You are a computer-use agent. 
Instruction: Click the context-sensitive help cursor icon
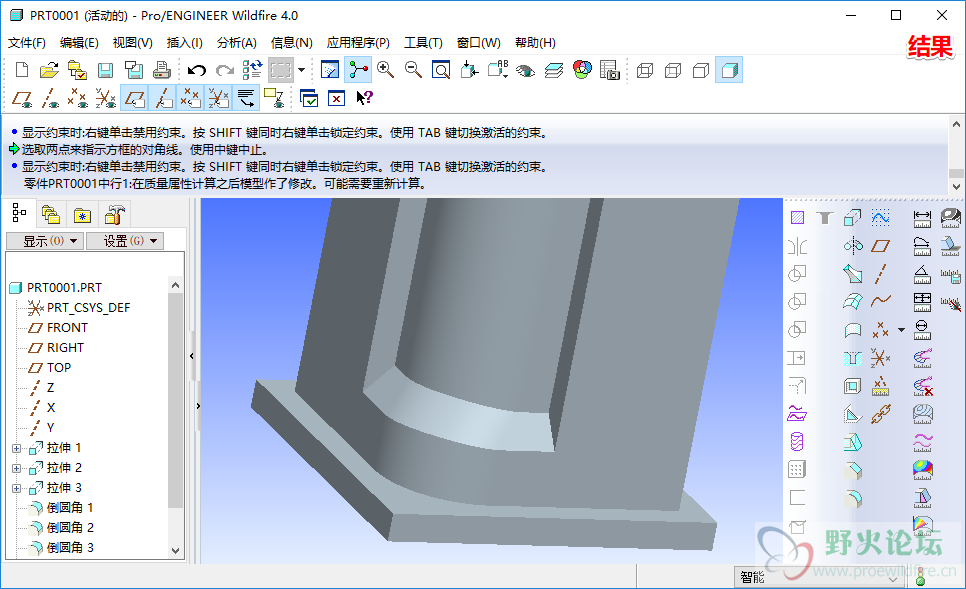(x=365, y=98)
